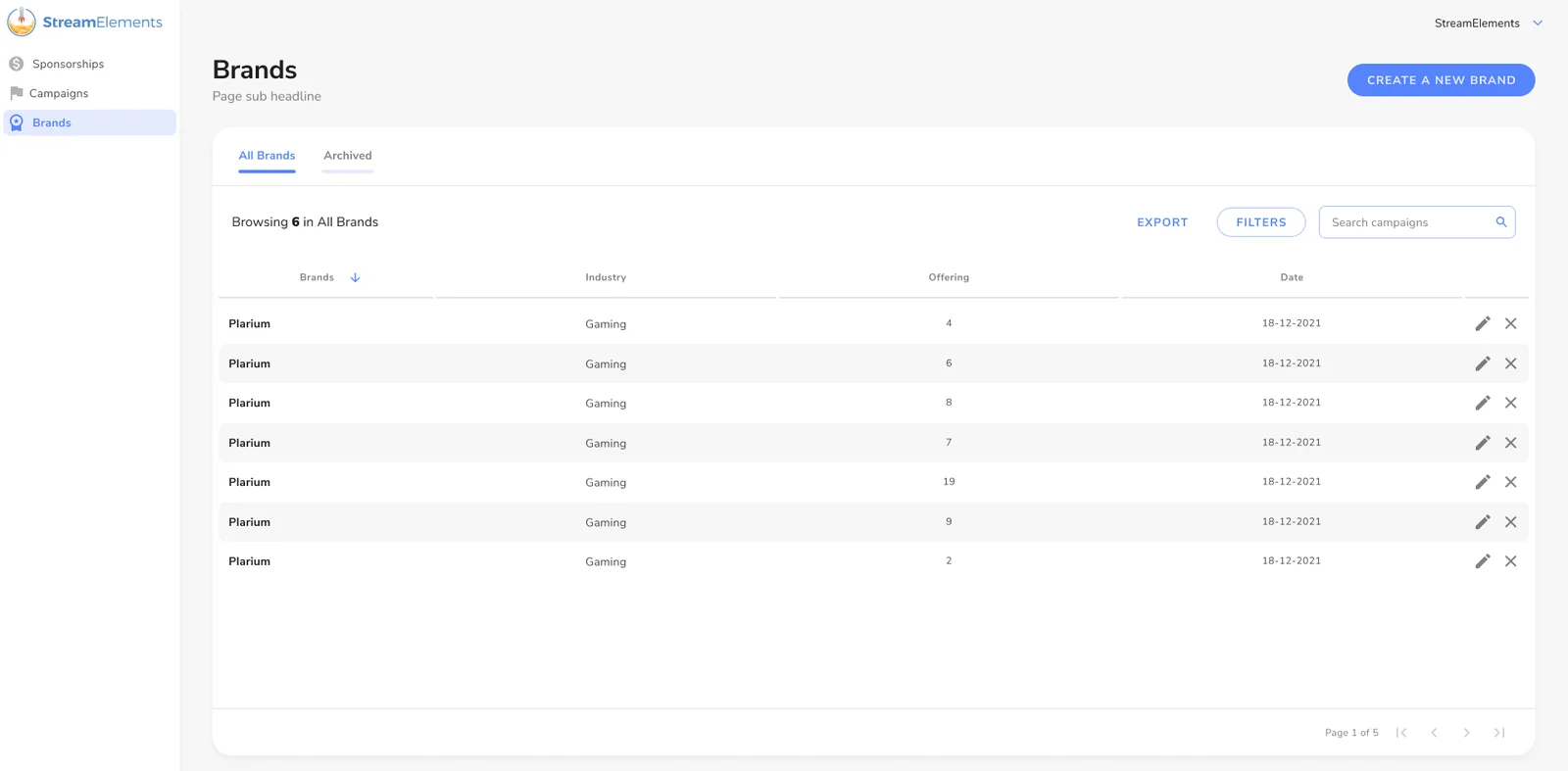Click the offering value 19

[949, 482]
